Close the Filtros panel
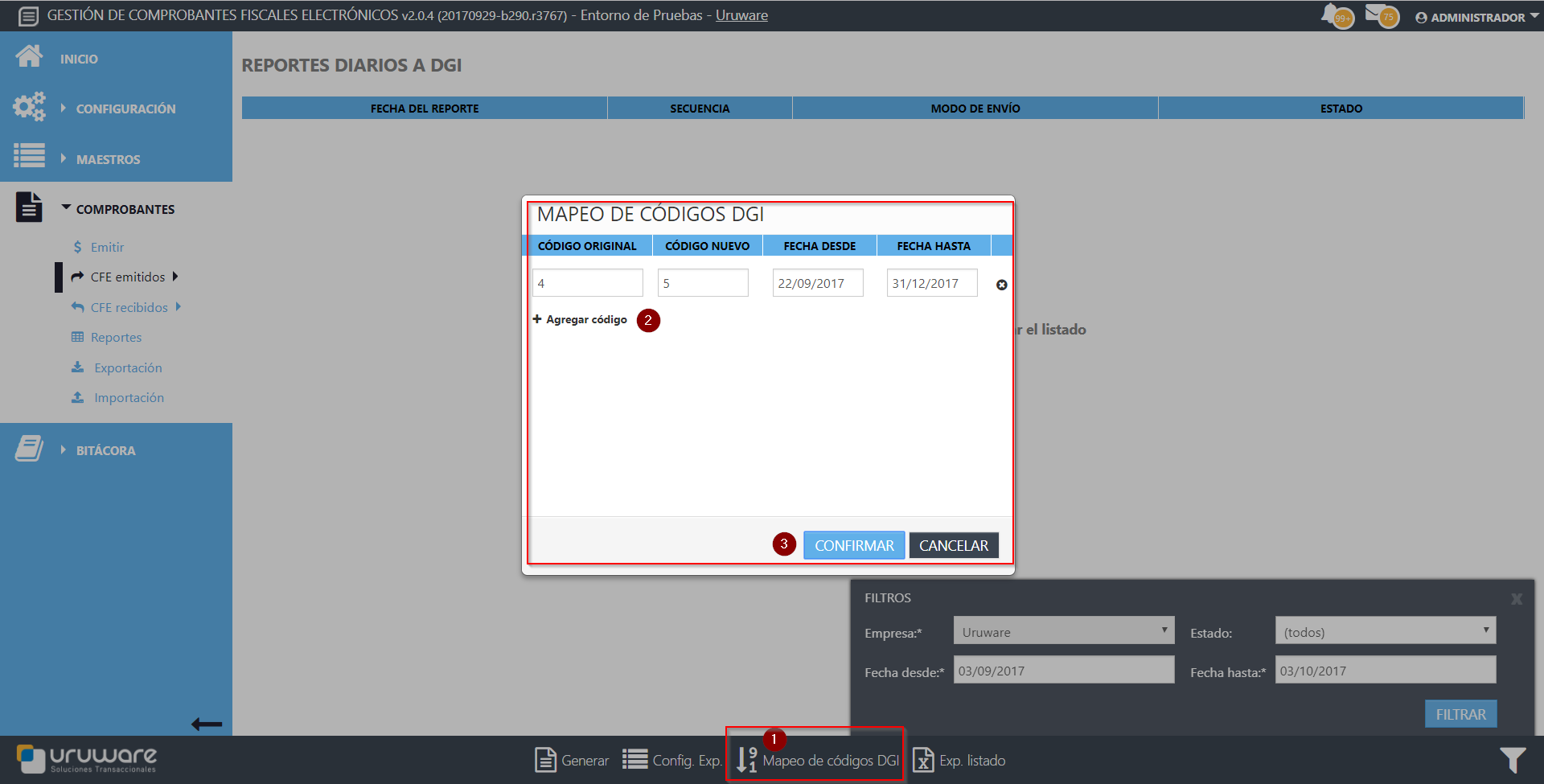Screen dimensions: 1544x784 [x=1516, y=599]
